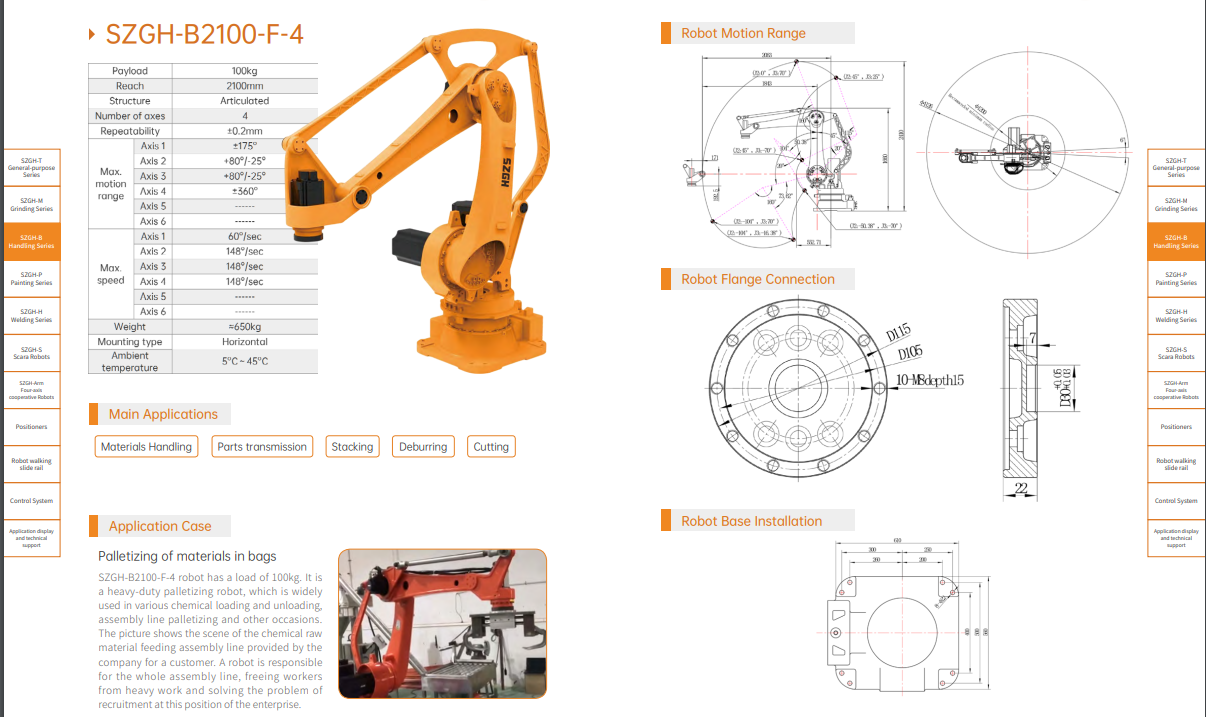
Task: Select the left-side Positioners tab
Action: pyautogui.click(x=30, y=426)
